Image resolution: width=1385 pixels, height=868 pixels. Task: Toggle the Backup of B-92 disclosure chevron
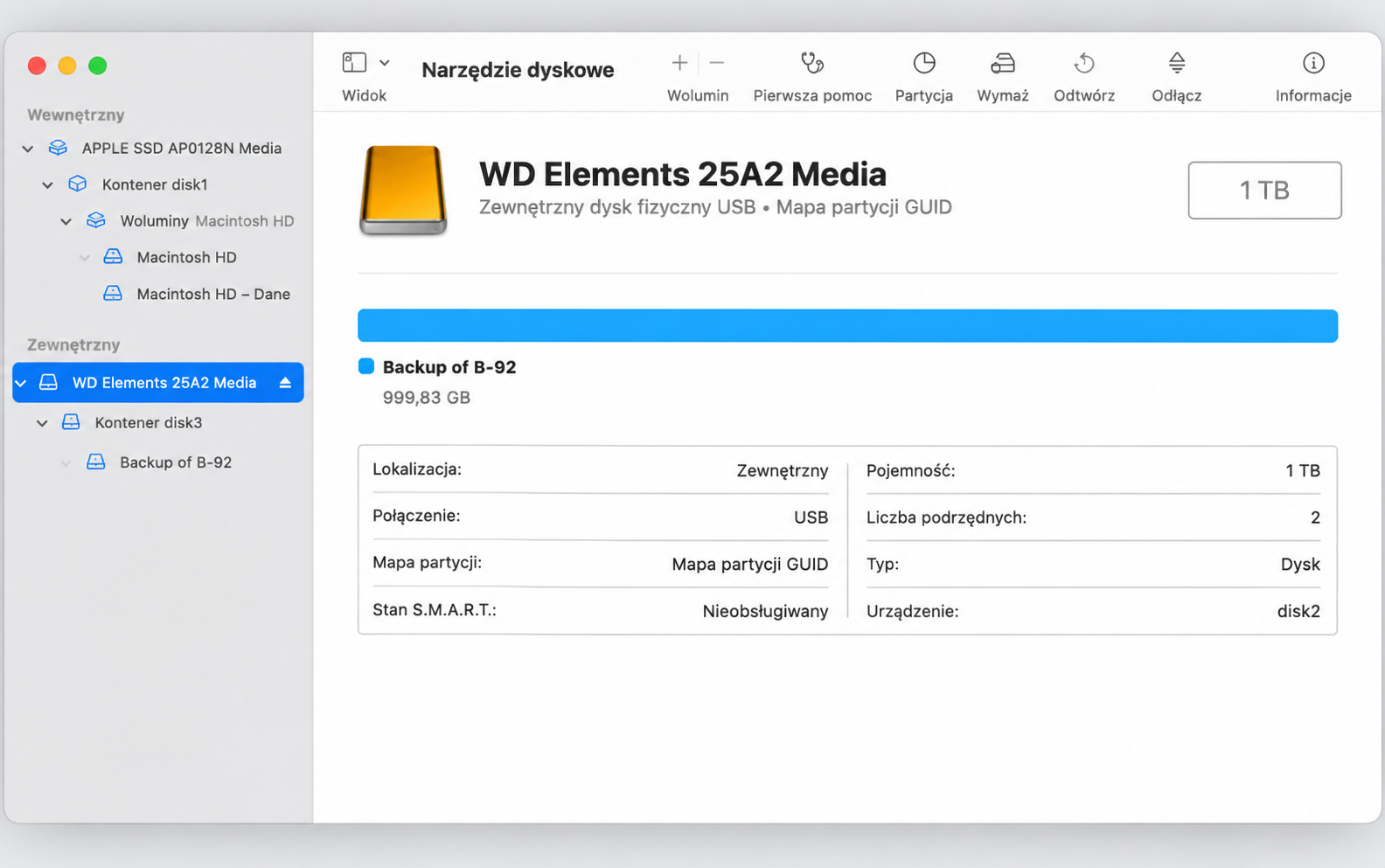click(x=66, y=462)
